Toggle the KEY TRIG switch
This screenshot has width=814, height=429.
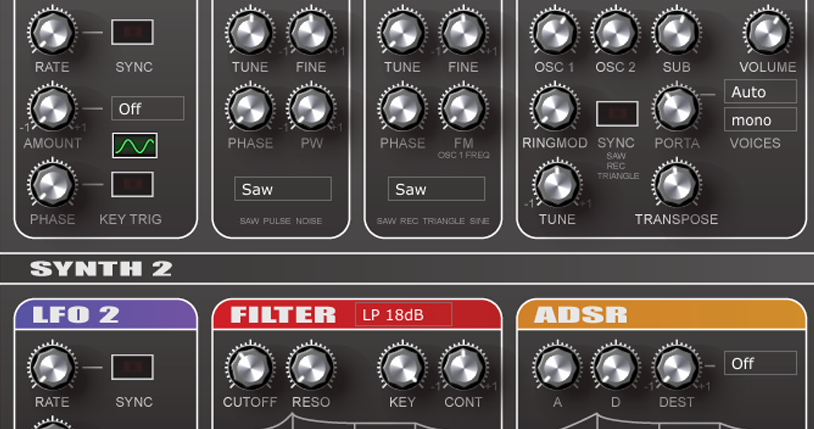(132, 185)
